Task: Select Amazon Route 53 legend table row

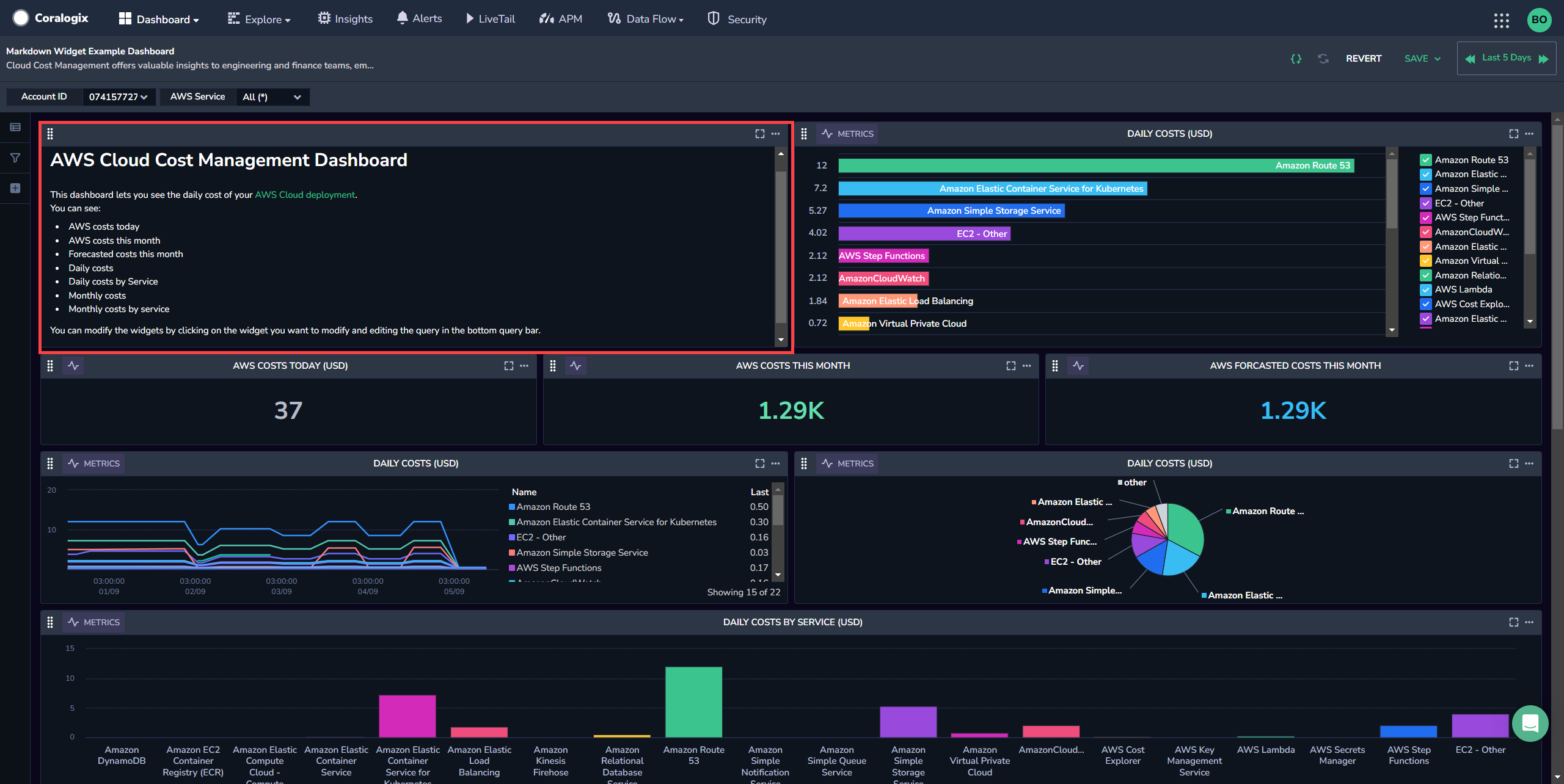Action: 638,507
